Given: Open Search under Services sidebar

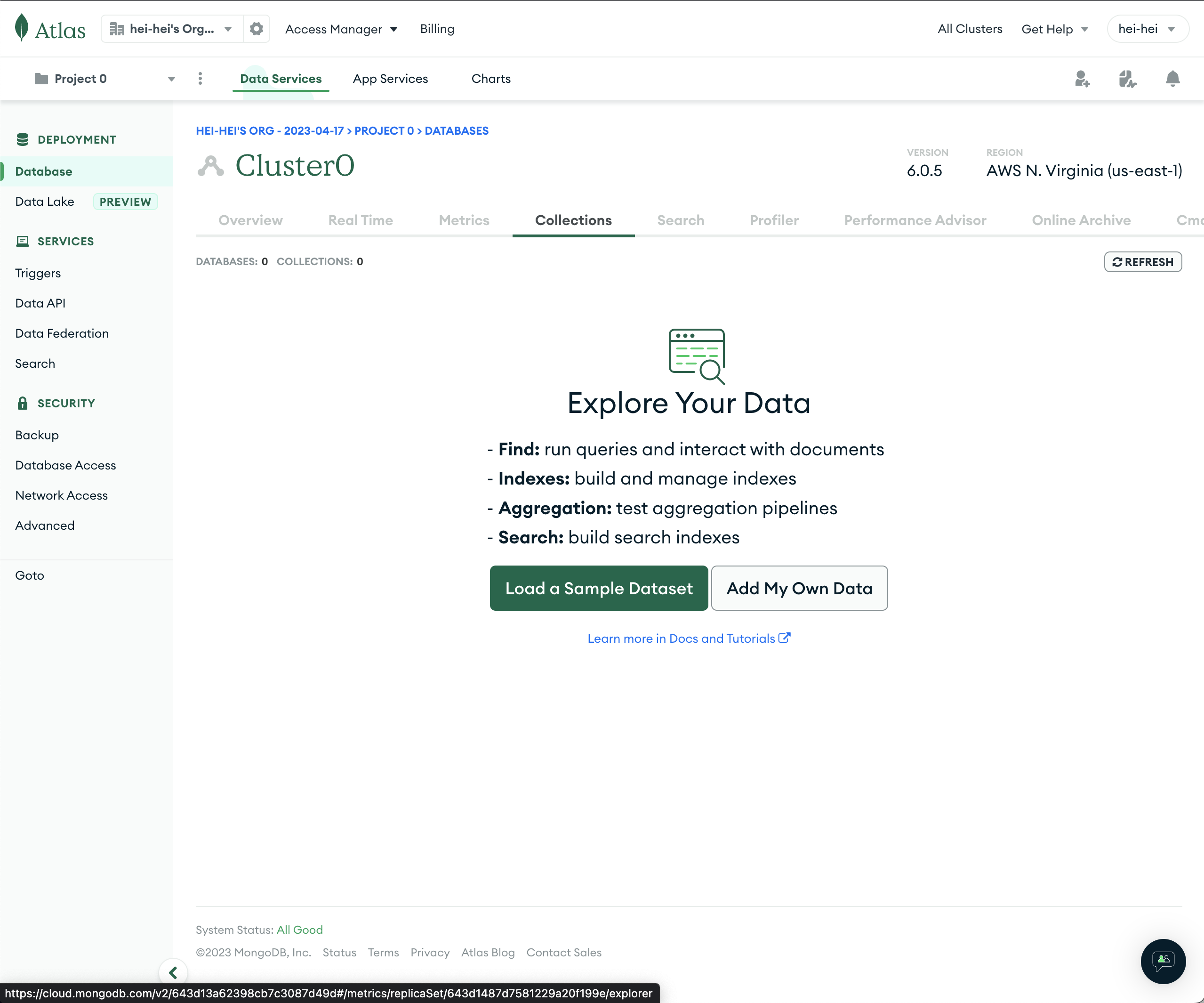Looking at the screenshot, I should (x=35, y=363).
